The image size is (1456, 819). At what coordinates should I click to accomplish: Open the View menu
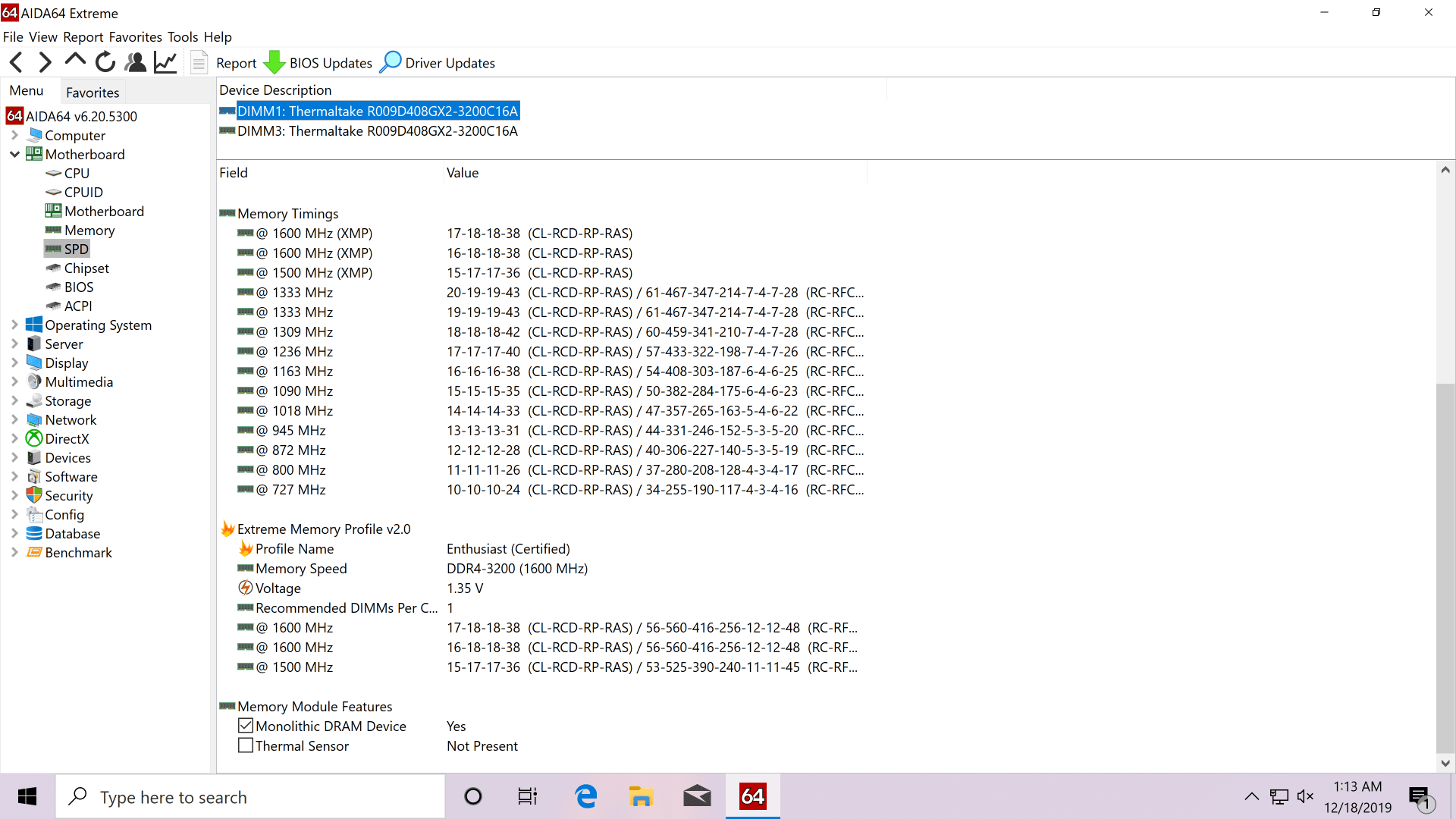[43, 36]
